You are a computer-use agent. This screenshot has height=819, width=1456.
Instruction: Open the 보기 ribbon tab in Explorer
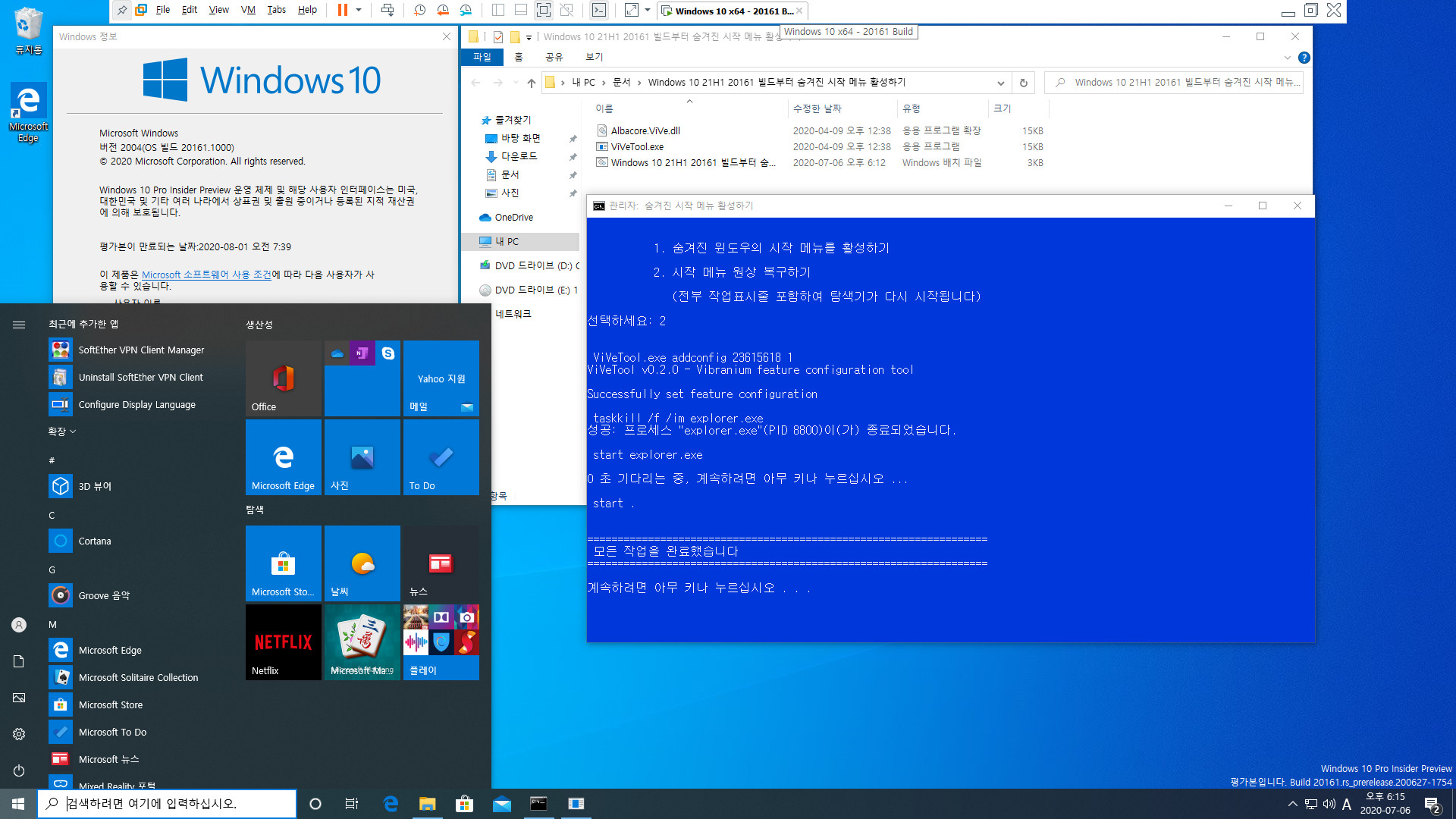point(595,57)
